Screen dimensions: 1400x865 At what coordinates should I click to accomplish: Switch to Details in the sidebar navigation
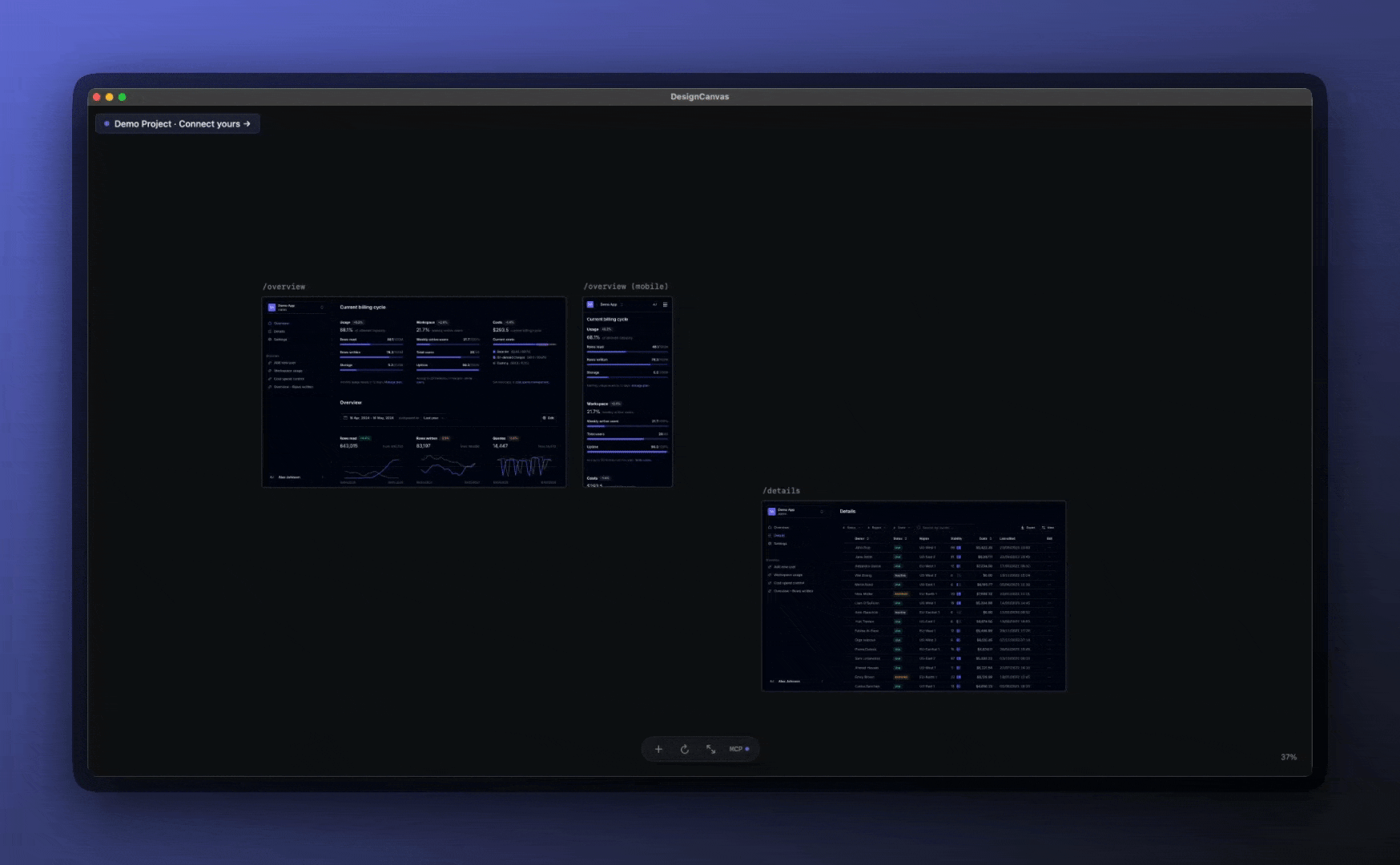click(x=282, y=332)
